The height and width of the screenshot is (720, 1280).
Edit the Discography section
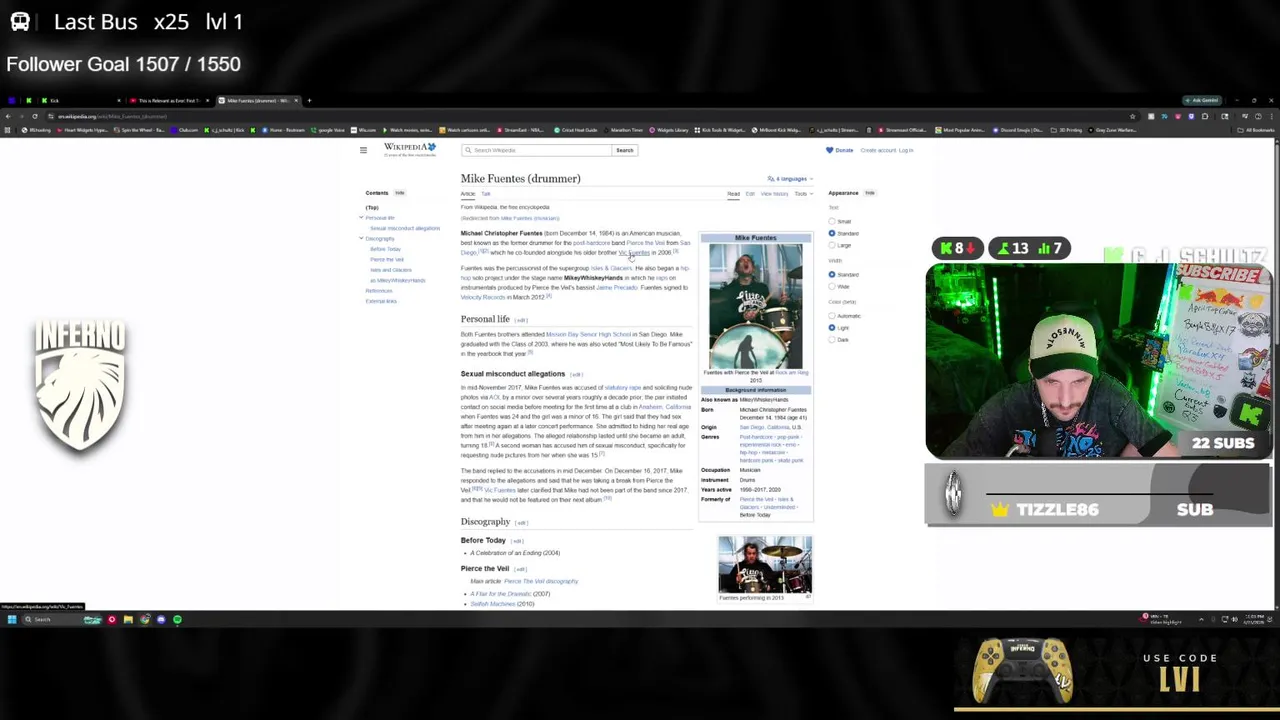(522, 523)
